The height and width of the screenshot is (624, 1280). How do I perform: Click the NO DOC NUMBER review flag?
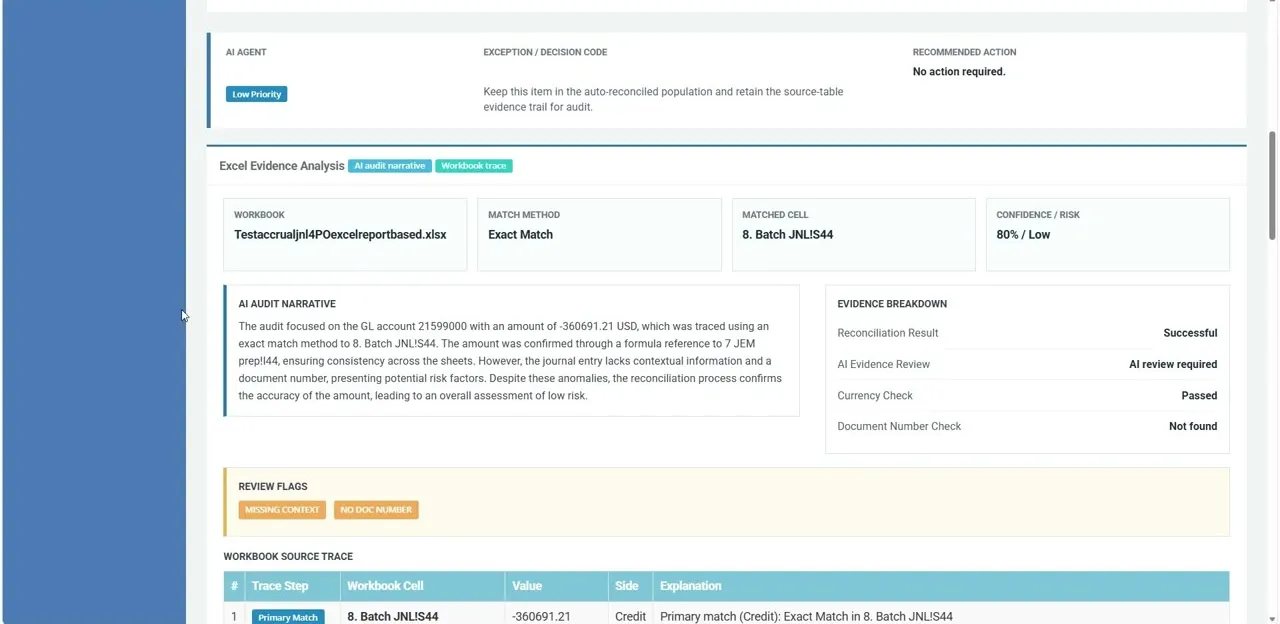pyautogui.click(x=376, y=510)
